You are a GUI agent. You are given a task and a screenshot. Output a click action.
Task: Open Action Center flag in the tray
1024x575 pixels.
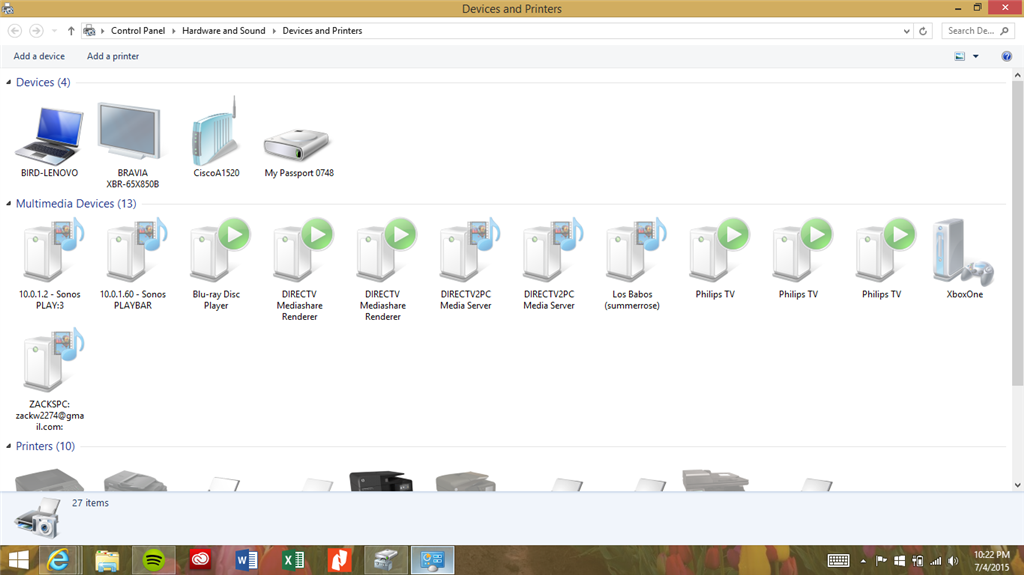tap(881, 561)
